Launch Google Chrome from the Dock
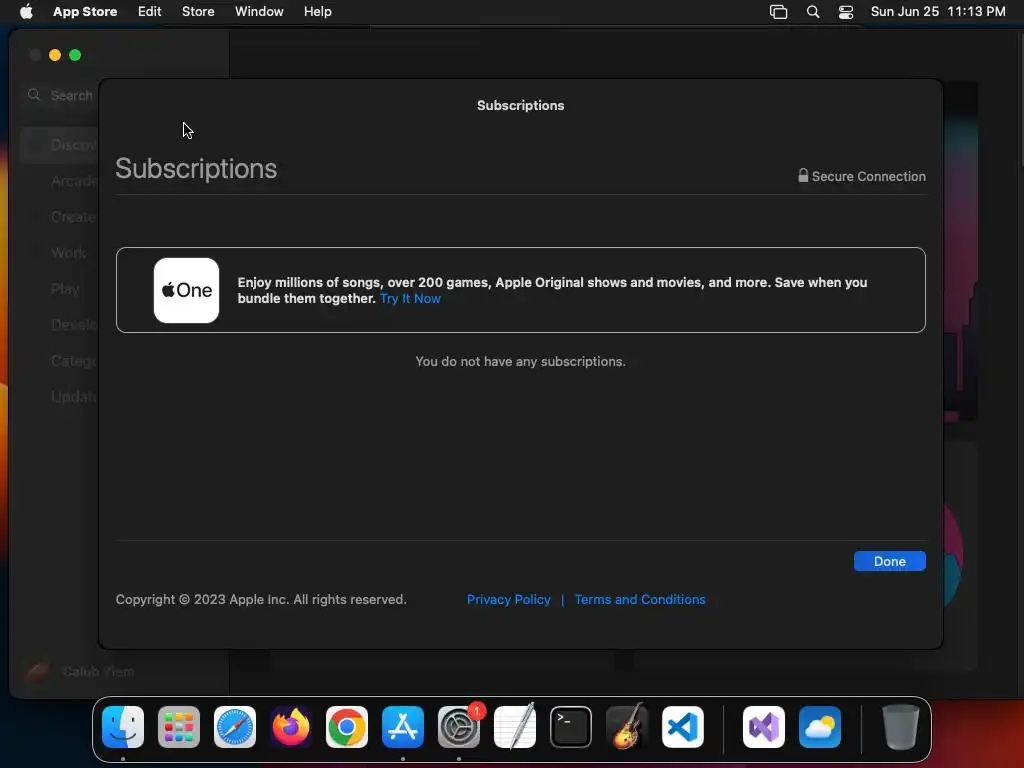The image size is (1024, 768). [347, 726]
